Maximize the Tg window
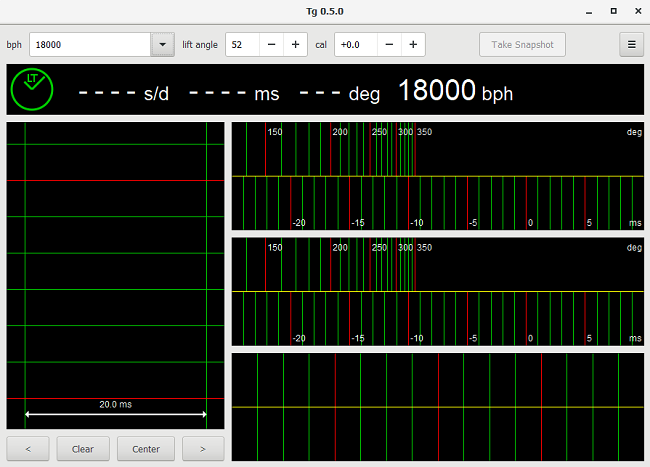The image size is (650, 467). click(613, 10)
